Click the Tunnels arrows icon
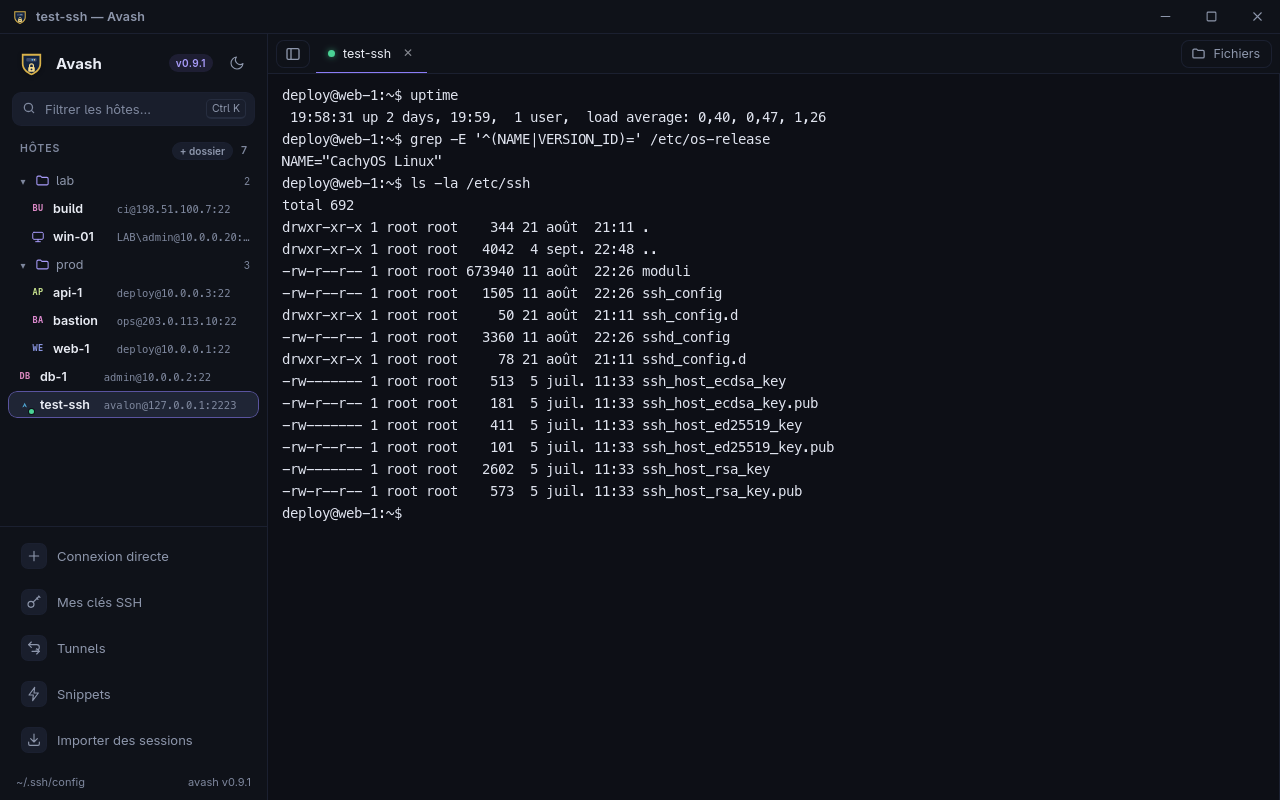 click(x=34, y=648)
